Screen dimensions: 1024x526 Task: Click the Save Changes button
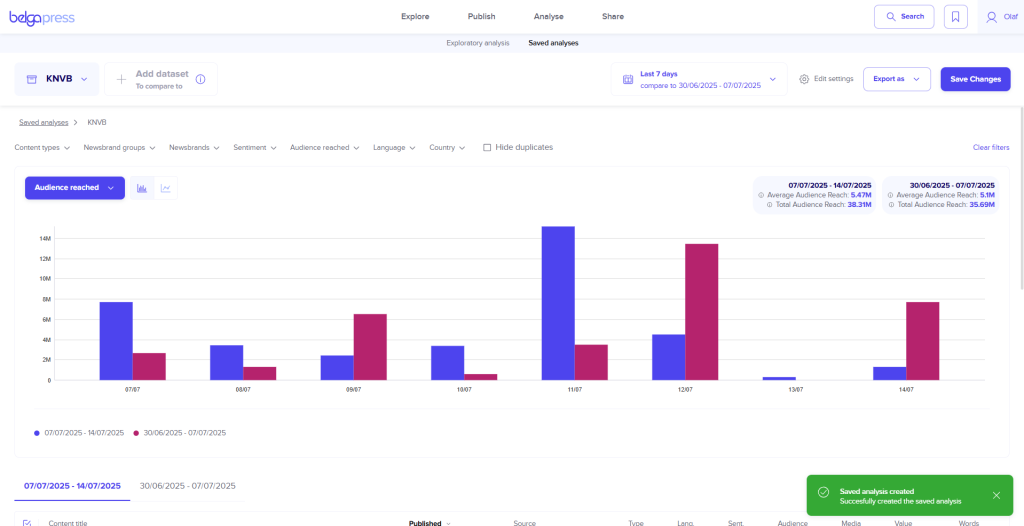(975, 79)
